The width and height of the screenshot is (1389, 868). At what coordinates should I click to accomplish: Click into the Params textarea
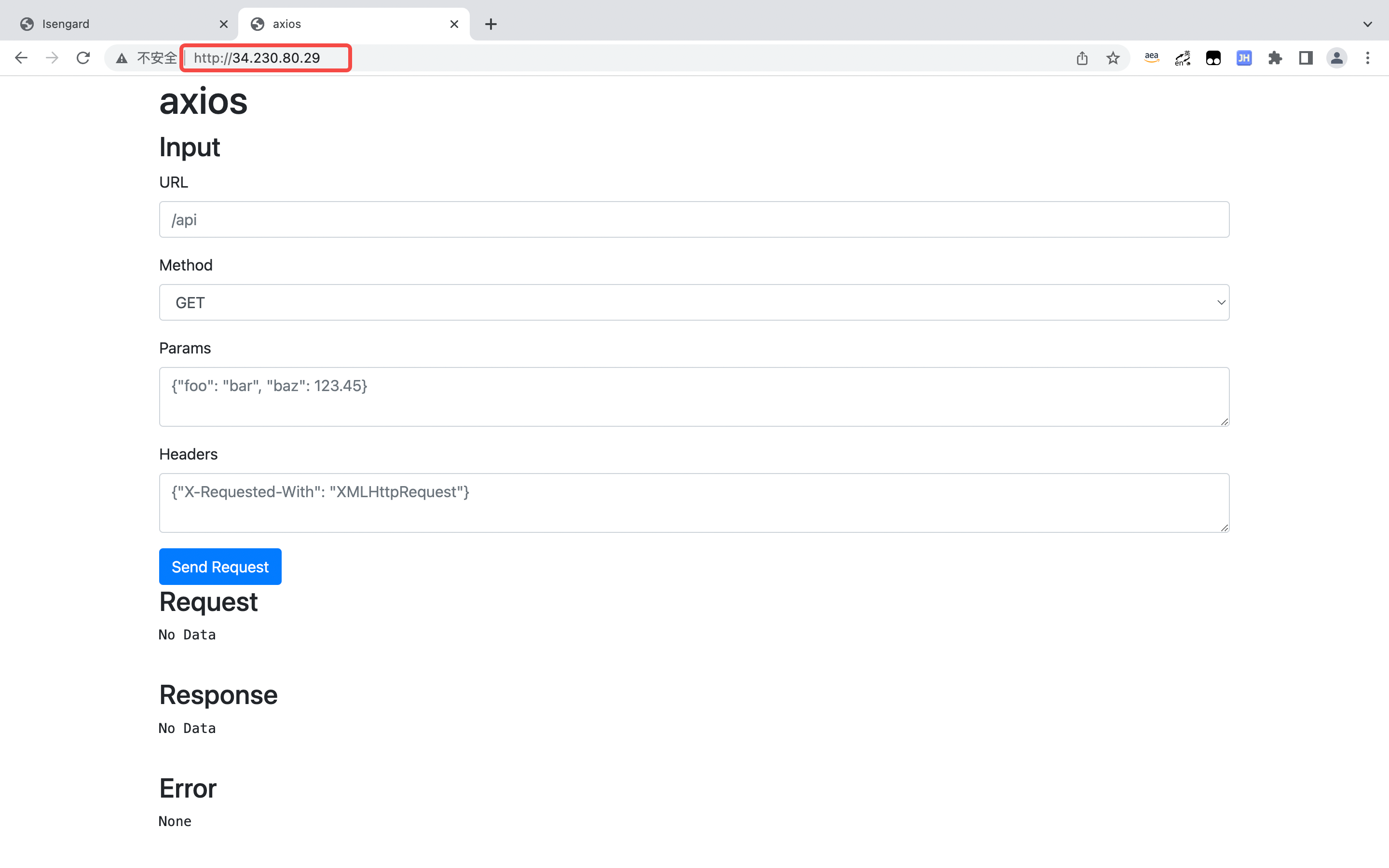(x=694, y=397)
